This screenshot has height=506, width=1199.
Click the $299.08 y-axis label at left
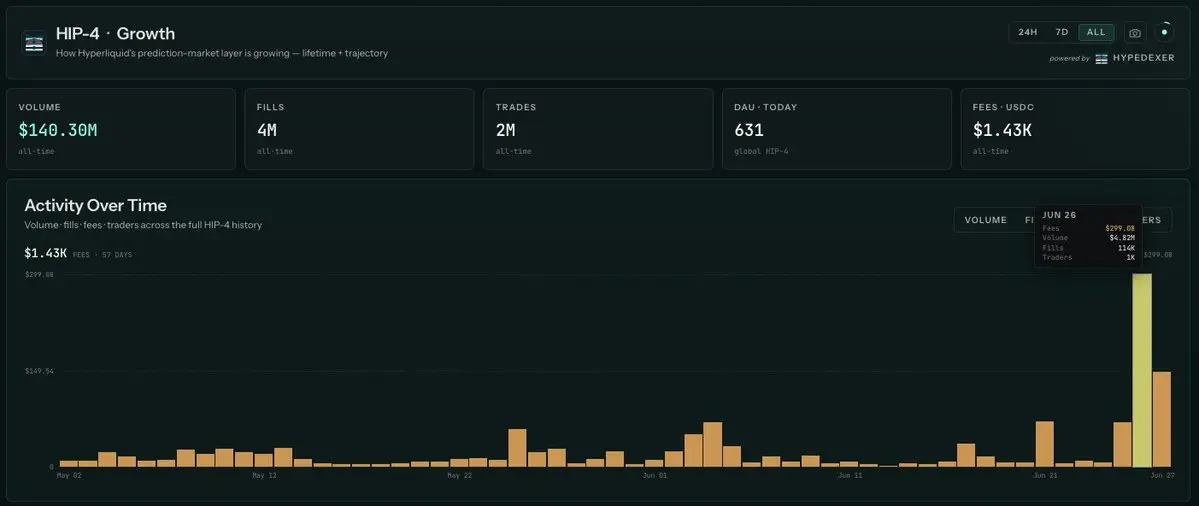pos(38,275)
